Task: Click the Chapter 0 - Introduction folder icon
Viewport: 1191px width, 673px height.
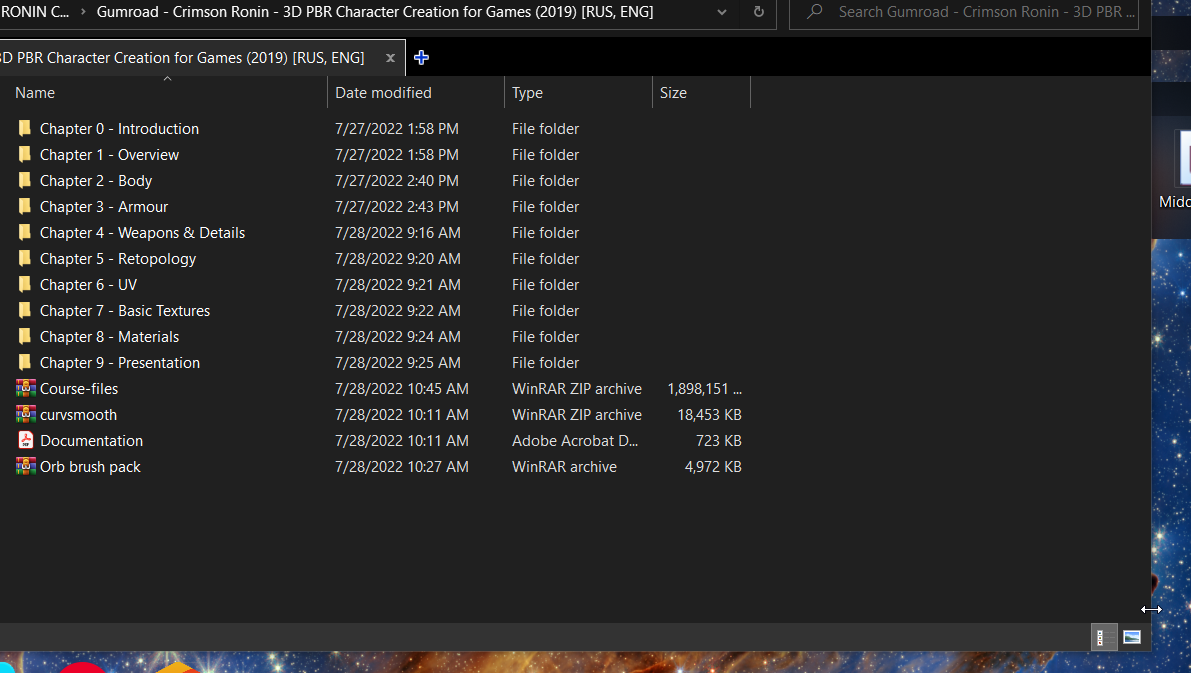Action: point(25,128)
